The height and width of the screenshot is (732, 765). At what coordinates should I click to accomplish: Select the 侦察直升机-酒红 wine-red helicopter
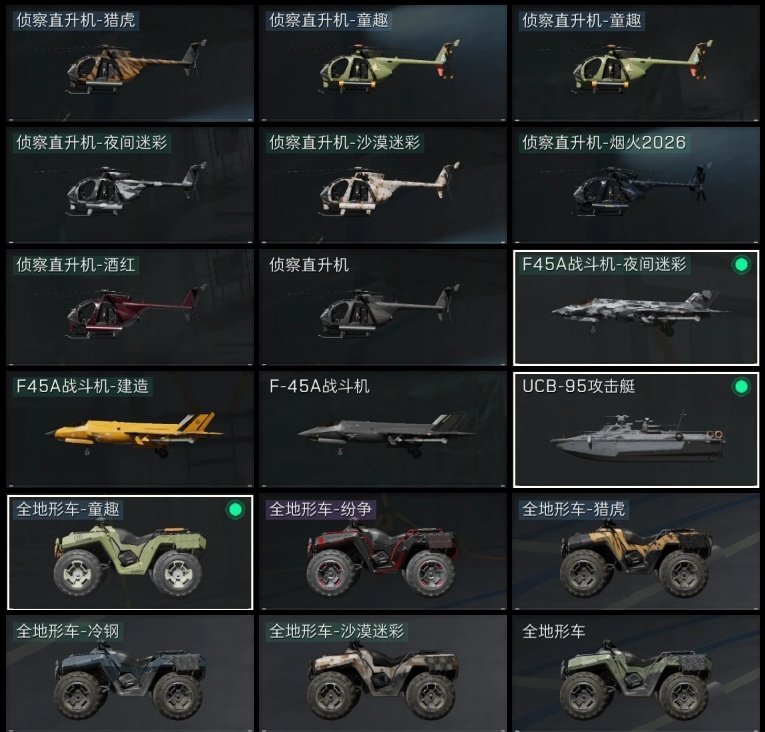130,307
